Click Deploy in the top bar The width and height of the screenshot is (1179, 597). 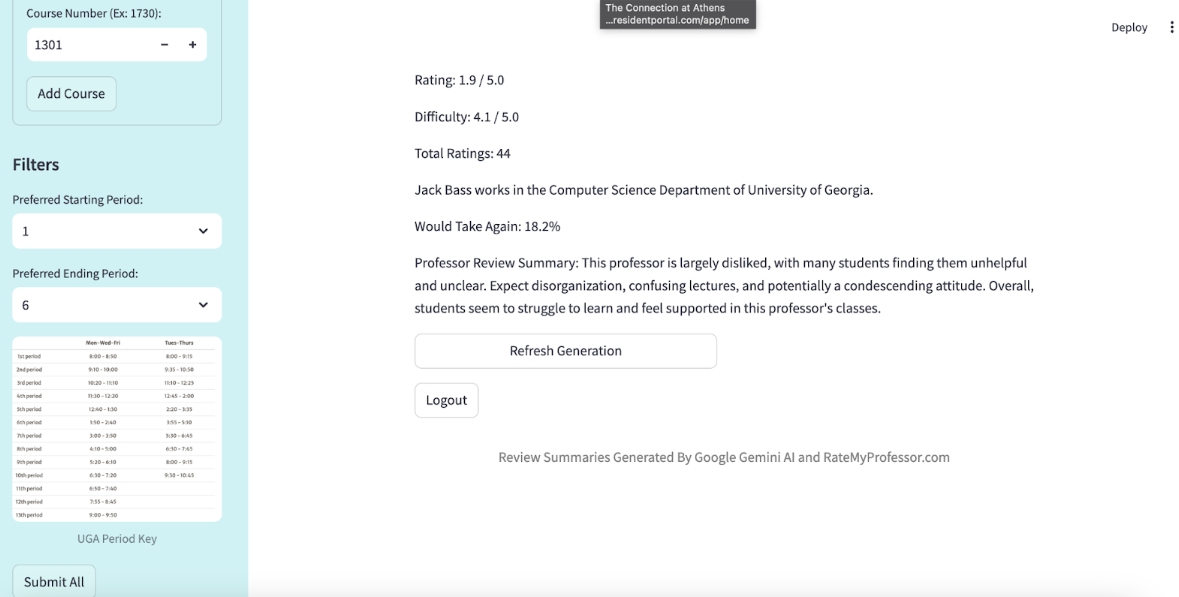point(1129,27)
